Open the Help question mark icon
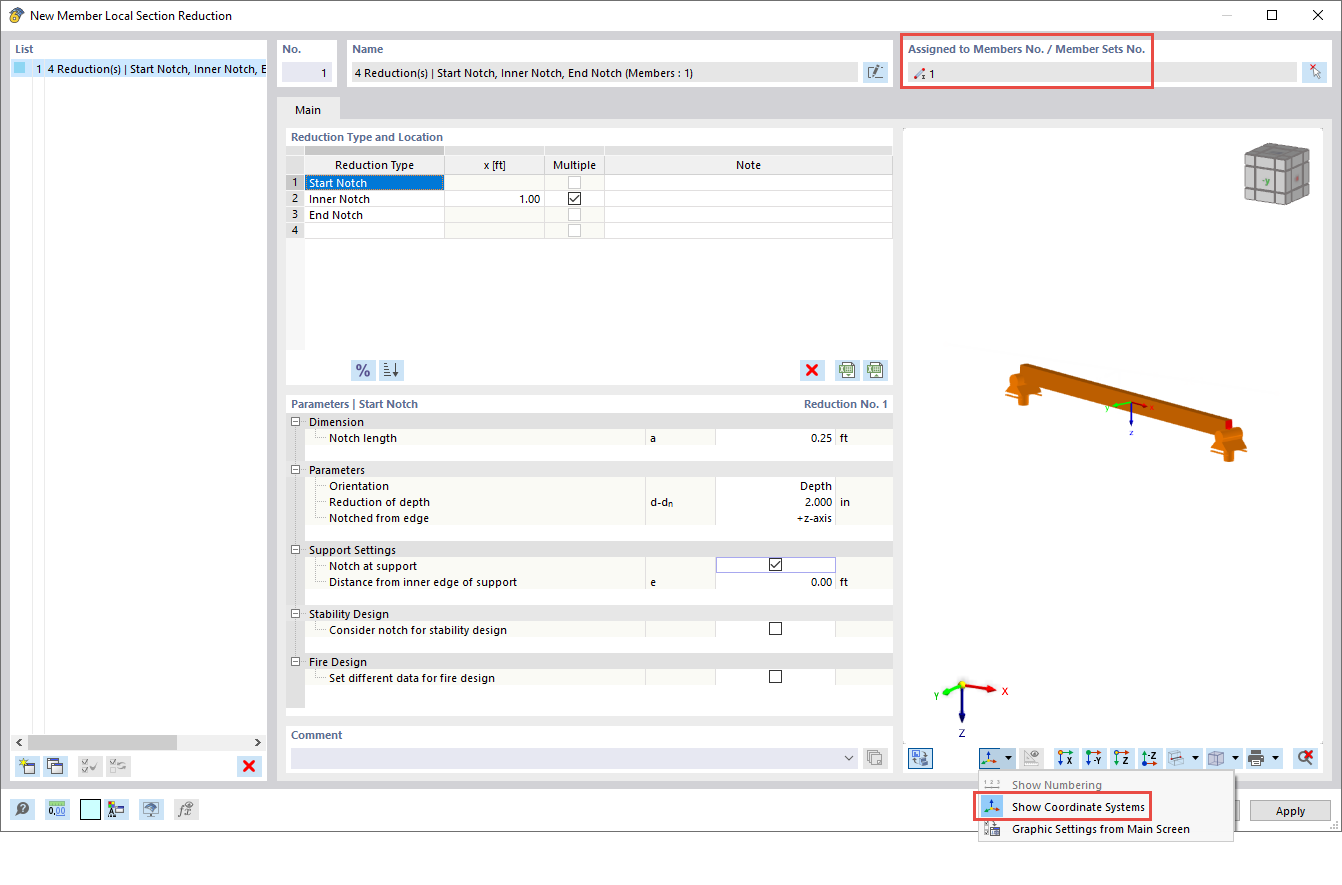 tap(22, 809)
